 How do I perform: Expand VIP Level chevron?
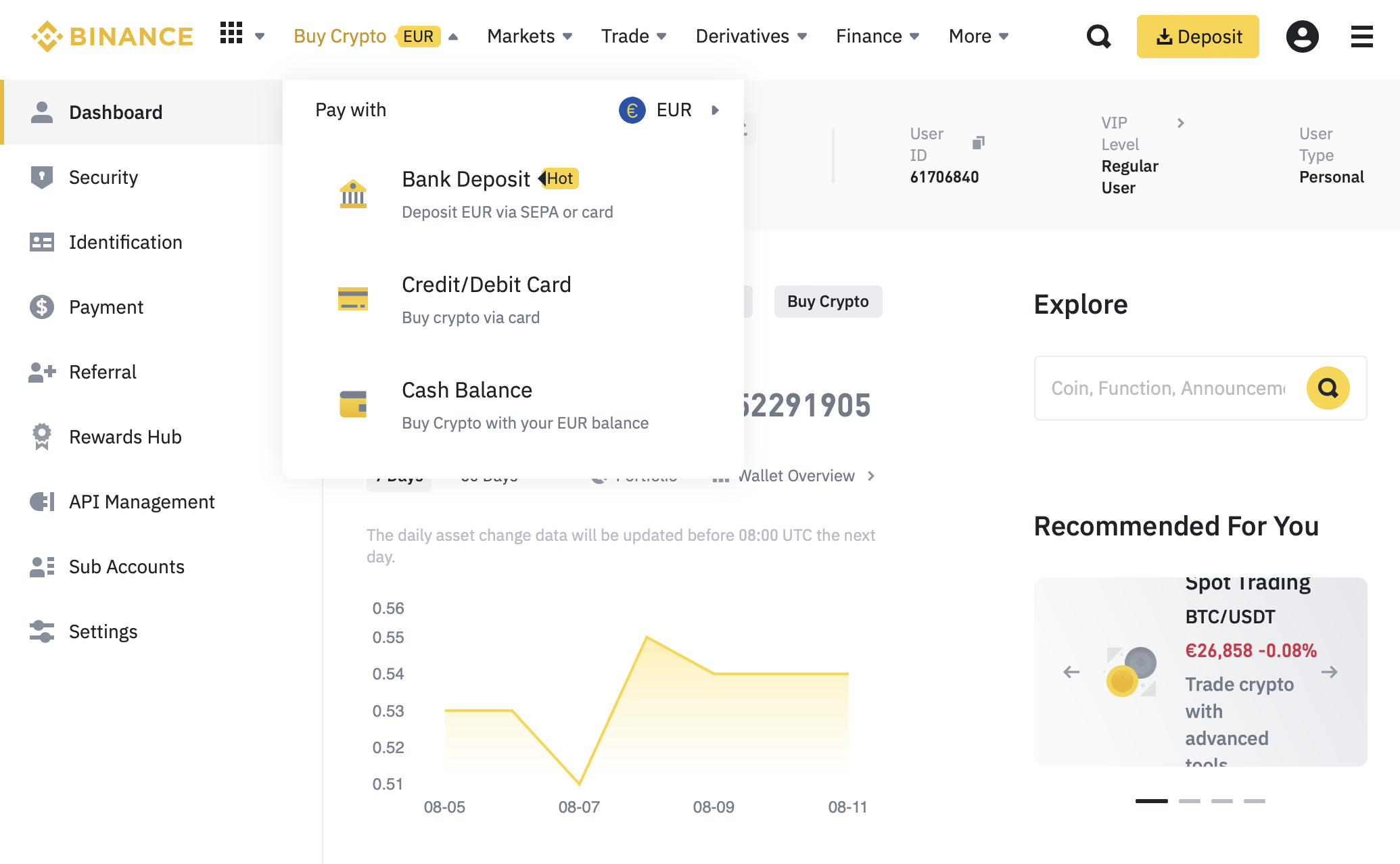click(x=1180, y=123)
